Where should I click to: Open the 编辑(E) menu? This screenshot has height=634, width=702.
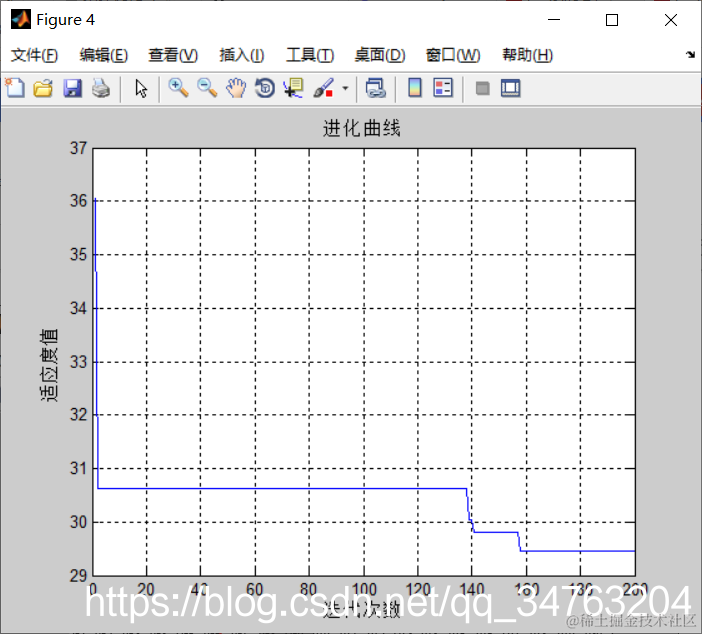pyautogui.click(x=104, y=55)
